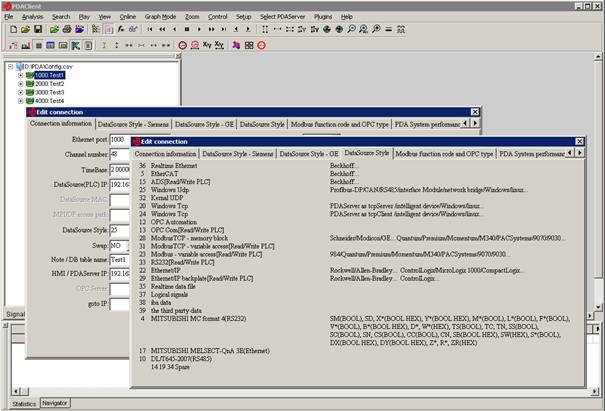Image resolution: width=605 pixels, height=411 pixels.
Task: Switch to the Navigator tab at bottom
Action: [x=55, y=402]
